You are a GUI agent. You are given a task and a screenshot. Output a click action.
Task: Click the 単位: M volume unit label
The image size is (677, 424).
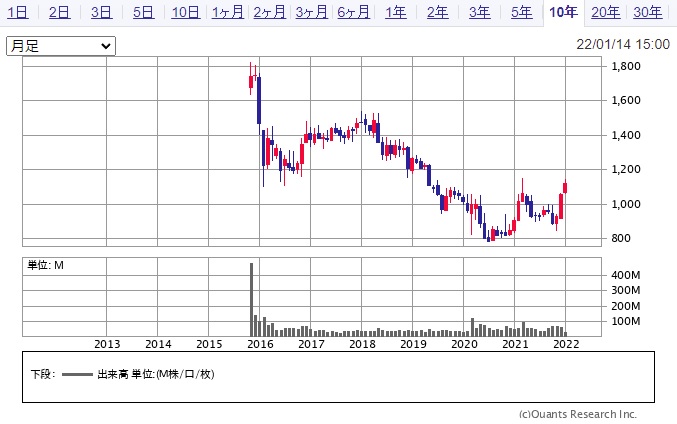46,265
